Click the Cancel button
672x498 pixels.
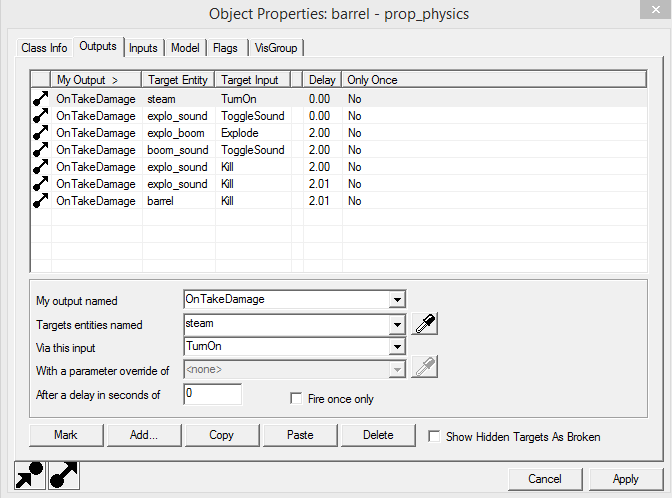[x=545, y=479]
